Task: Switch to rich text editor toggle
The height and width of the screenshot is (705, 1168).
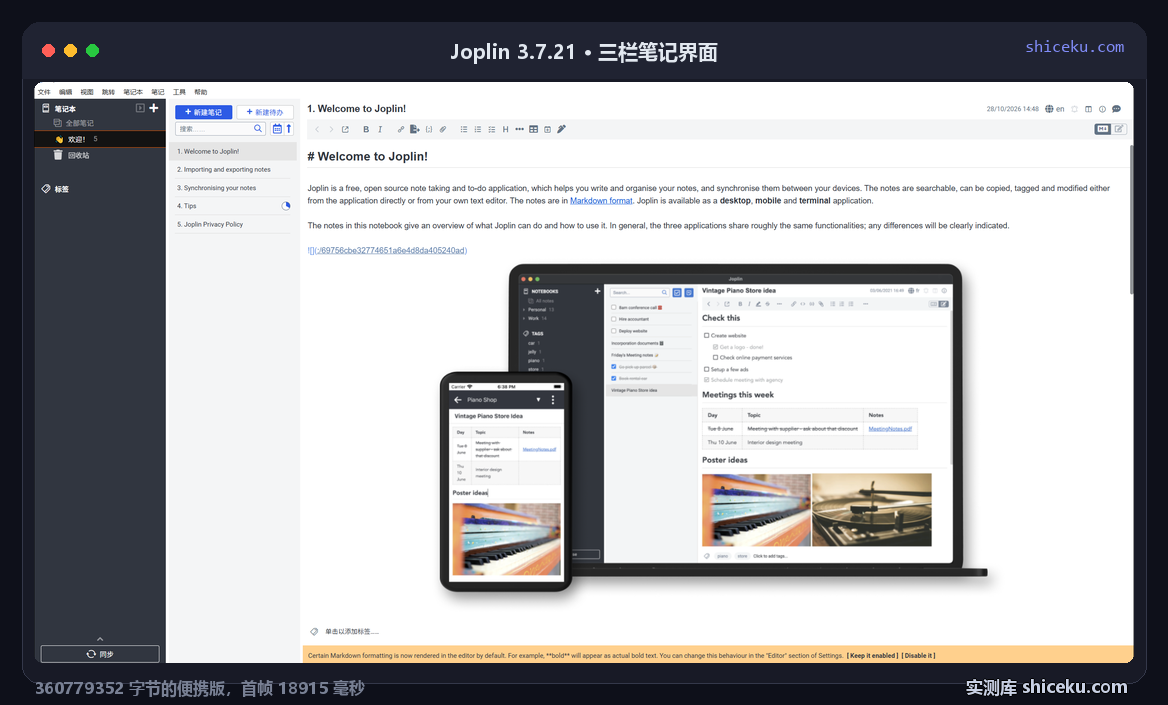Action: click(x=1119, y=129)
